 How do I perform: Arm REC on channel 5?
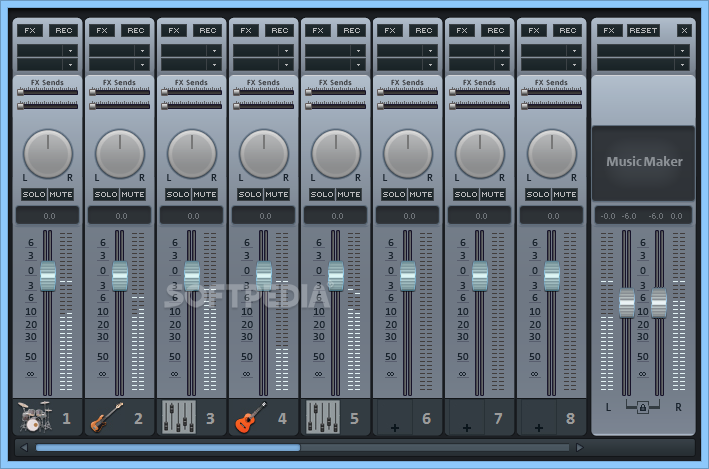pyautogui.click(x=351, y=30)
